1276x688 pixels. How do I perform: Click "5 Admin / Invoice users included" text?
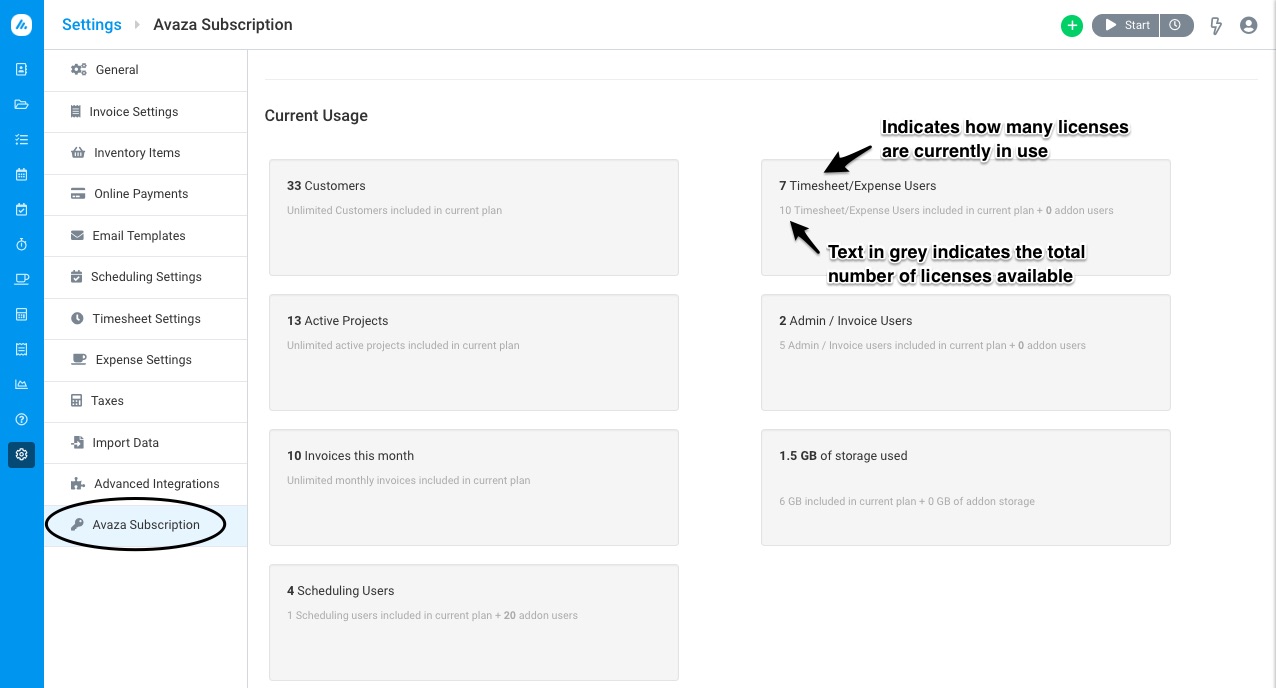click(x=932, y=346)
